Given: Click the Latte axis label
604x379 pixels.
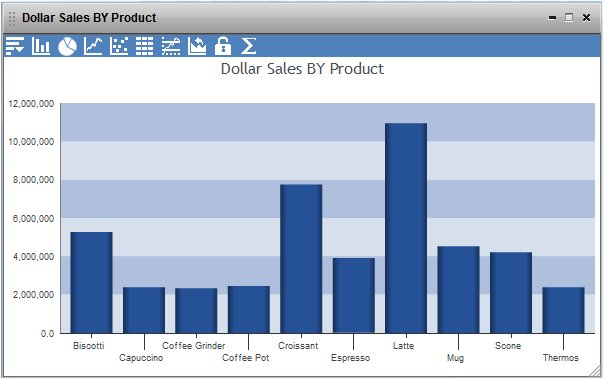Looking at the screenshot, I should point(403,345).
